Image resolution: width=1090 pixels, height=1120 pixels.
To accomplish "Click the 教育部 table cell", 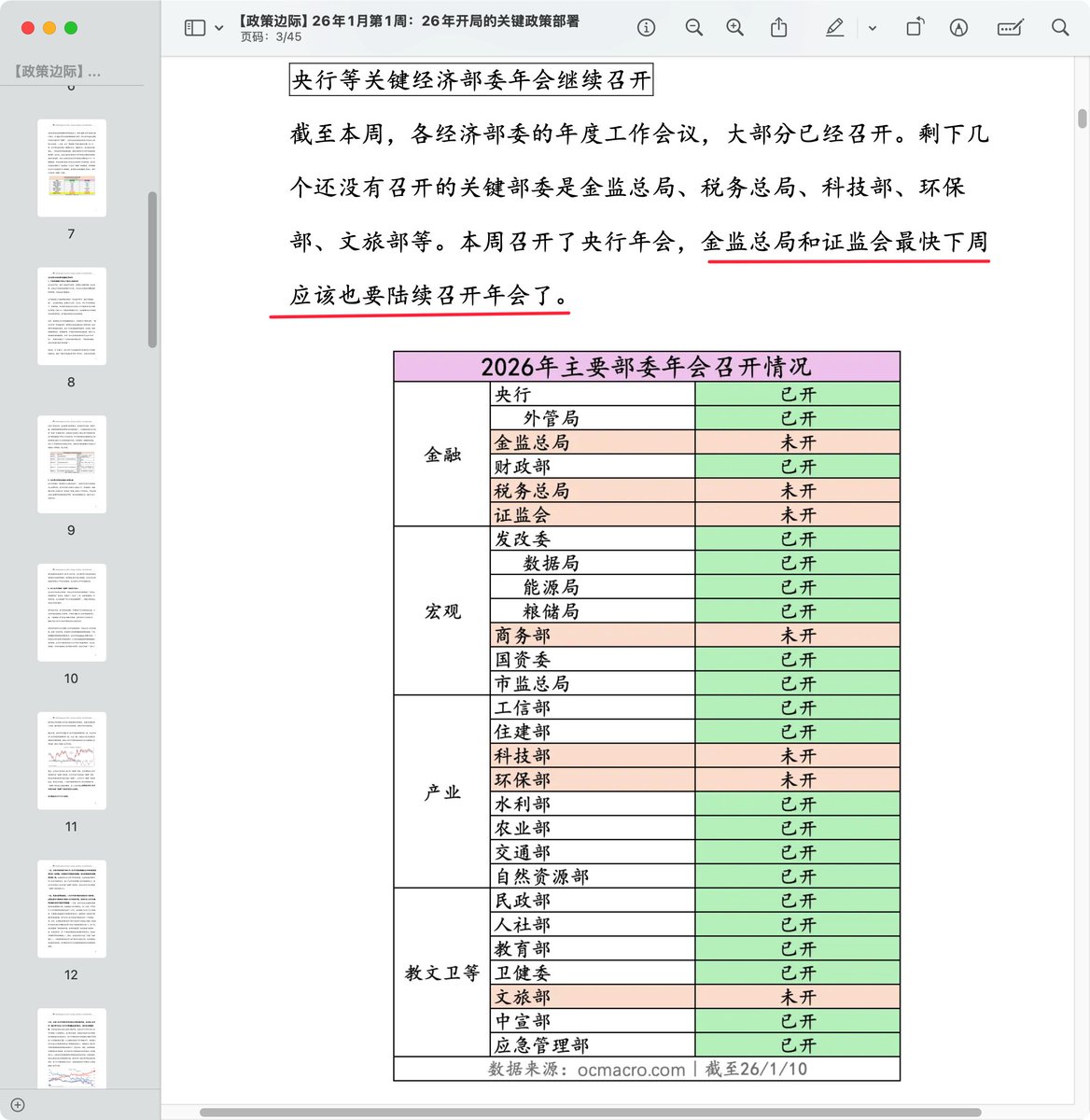I will (x=593, y=949).
